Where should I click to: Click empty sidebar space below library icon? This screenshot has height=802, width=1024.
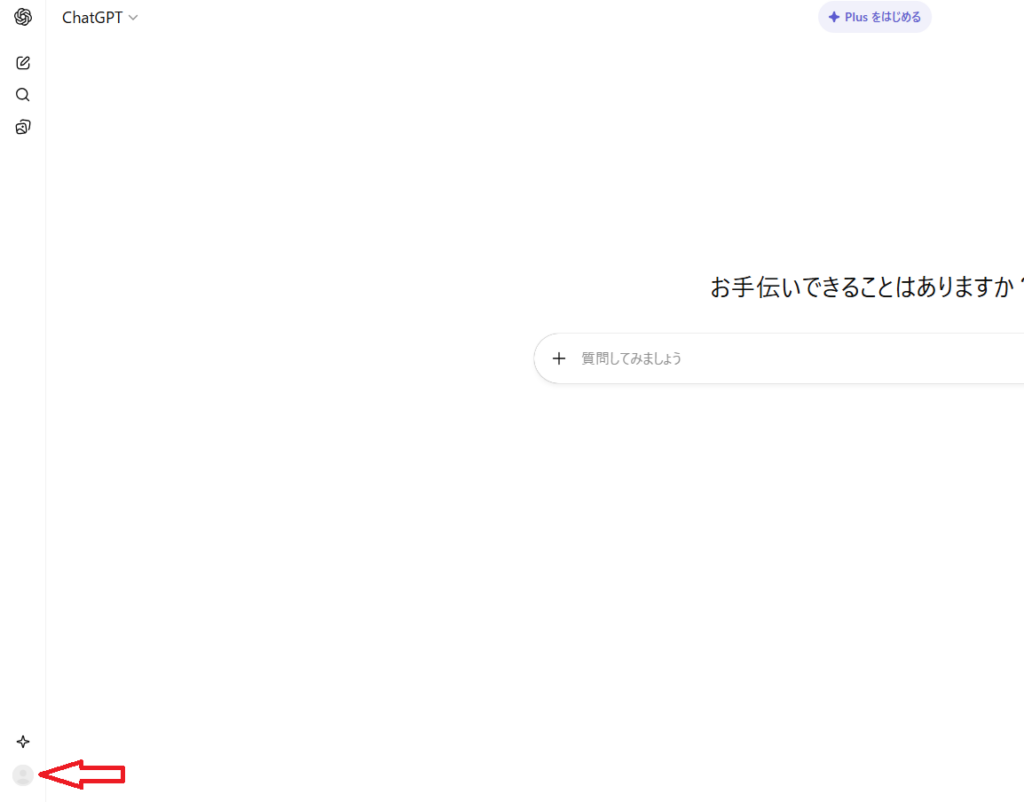point(23,400)
